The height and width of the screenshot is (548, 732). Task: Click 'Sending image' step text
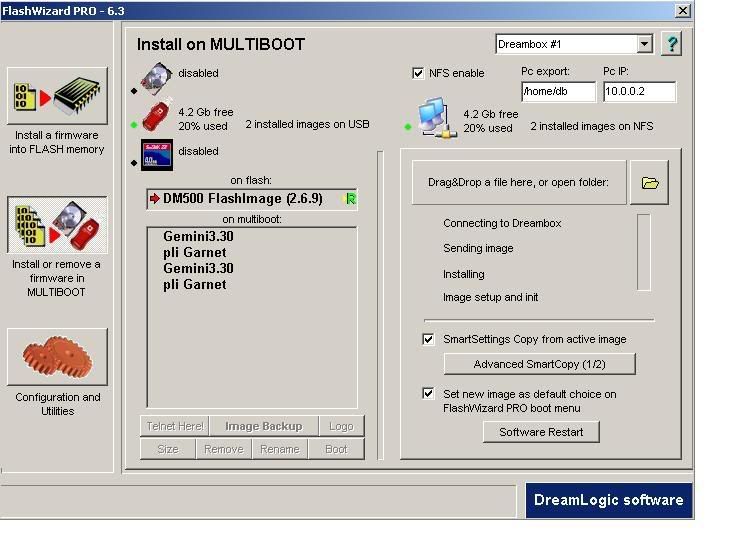coord(478,248)
